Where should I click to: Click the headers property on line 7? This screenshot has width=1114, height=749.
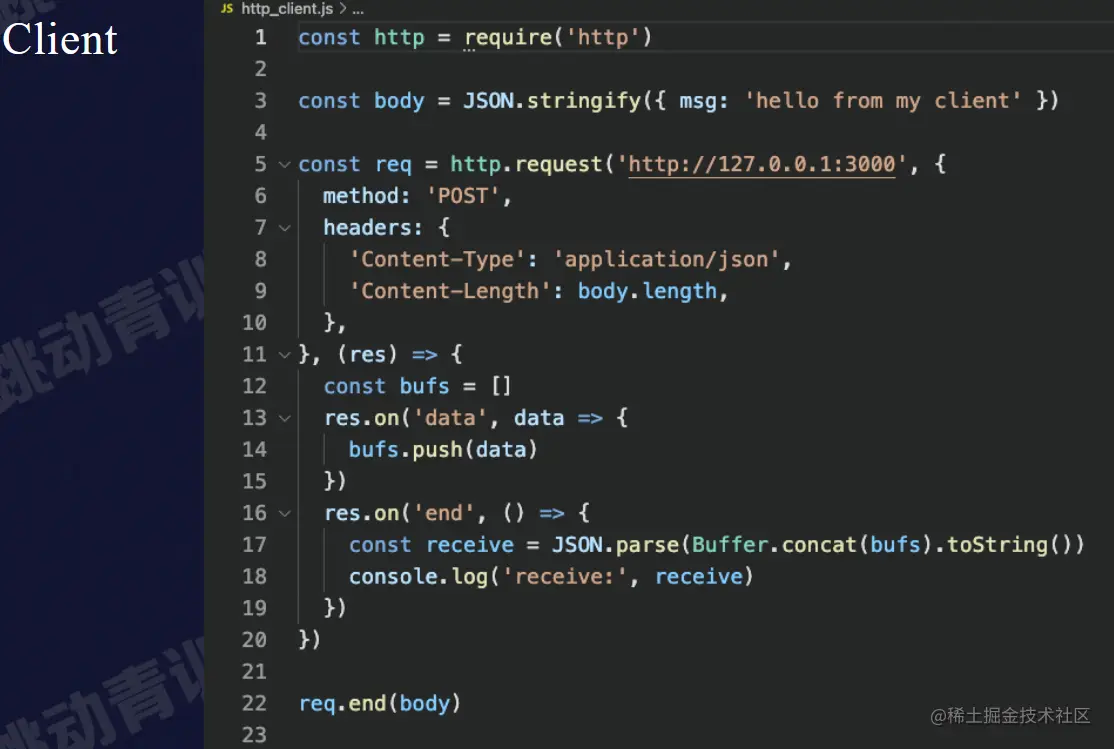[367, 227]
